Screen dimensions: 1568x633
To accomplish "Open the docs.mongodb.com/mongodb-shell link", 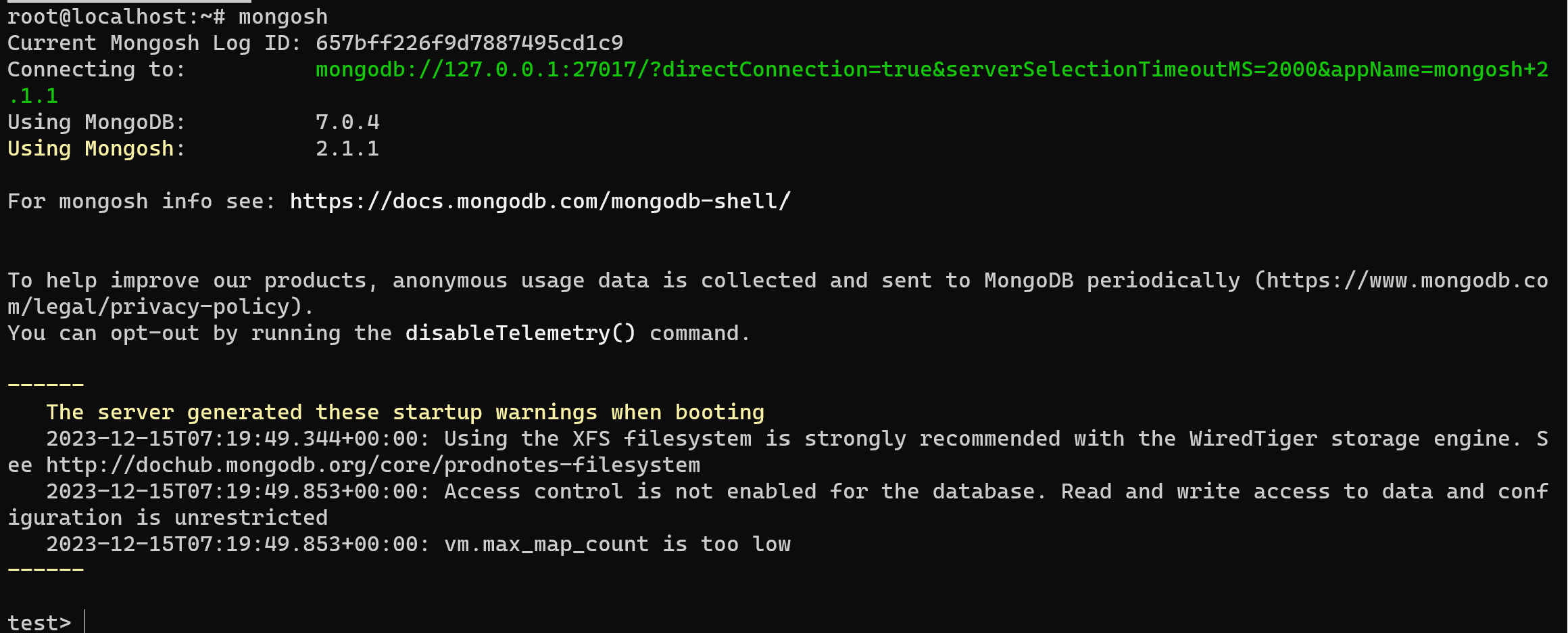I will point(540,202).
